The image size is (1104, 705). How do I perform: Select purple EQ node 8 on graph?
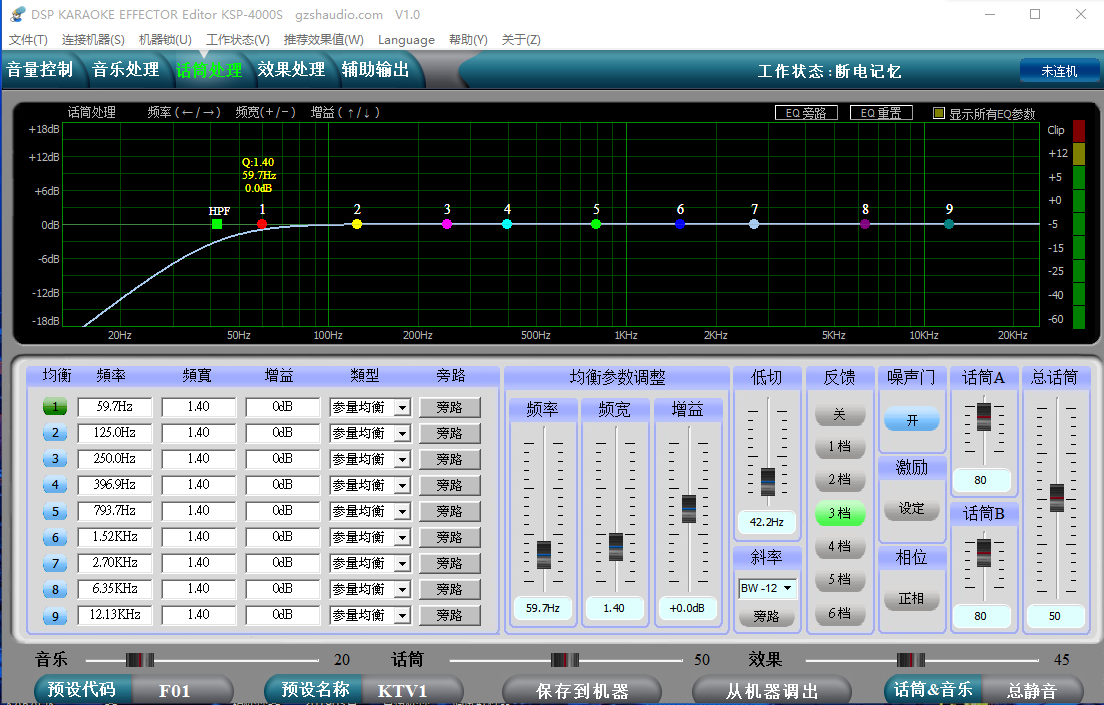865,224
